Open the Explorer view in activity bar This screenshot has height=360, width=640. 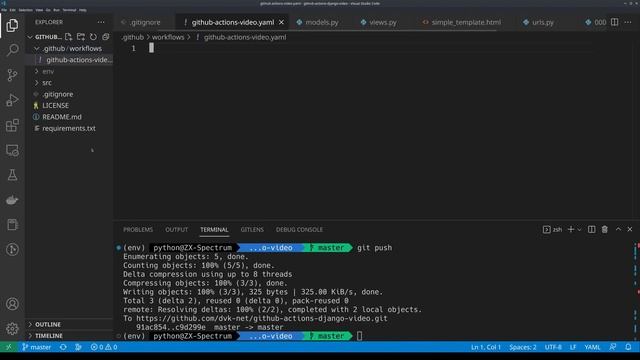[12, 25]
